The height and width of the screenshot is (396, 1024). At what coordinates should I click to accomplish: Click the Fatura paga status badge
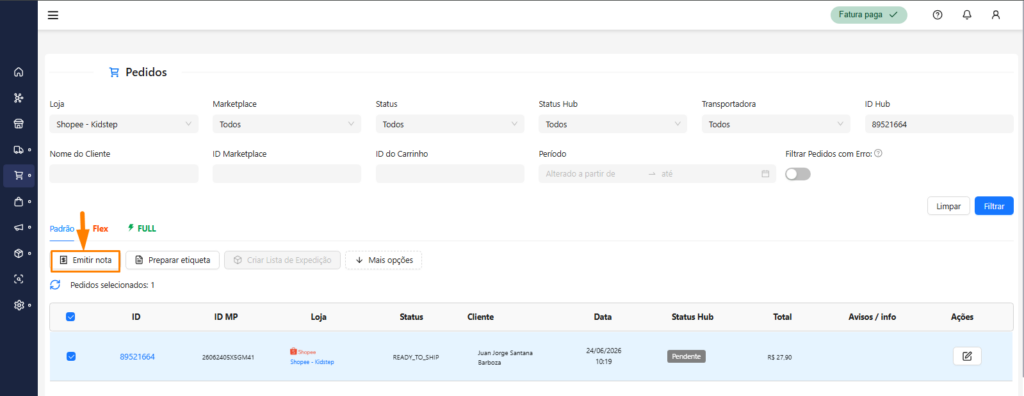[869, 15]
